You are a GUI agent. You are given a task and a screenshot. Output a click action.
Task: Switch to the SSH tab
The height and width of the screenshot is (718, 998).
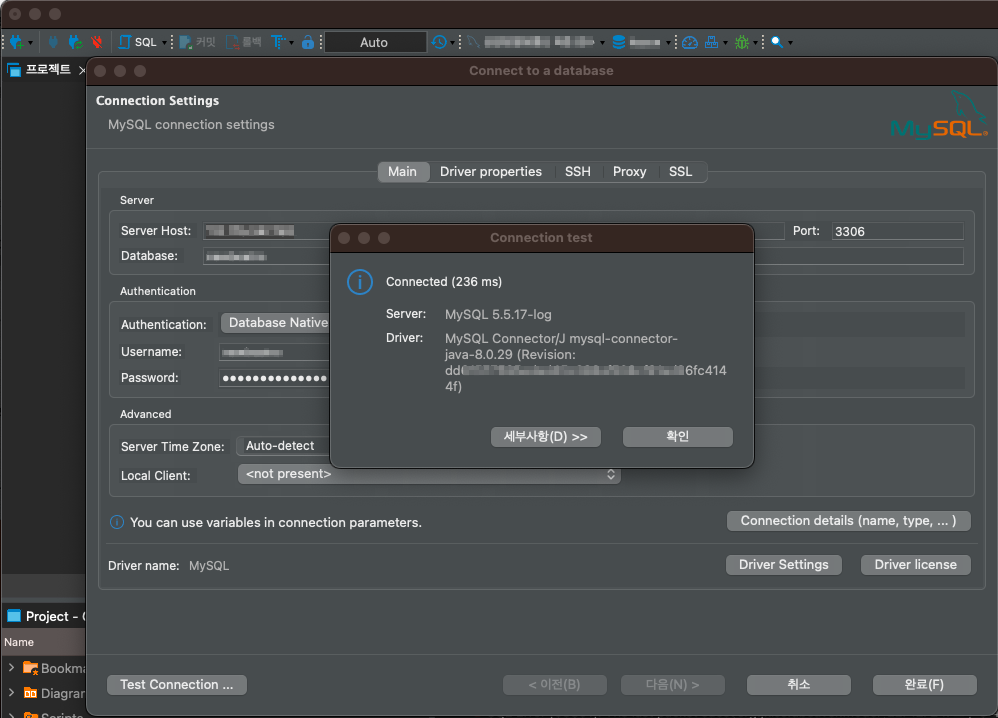click(x=577, y=172)
